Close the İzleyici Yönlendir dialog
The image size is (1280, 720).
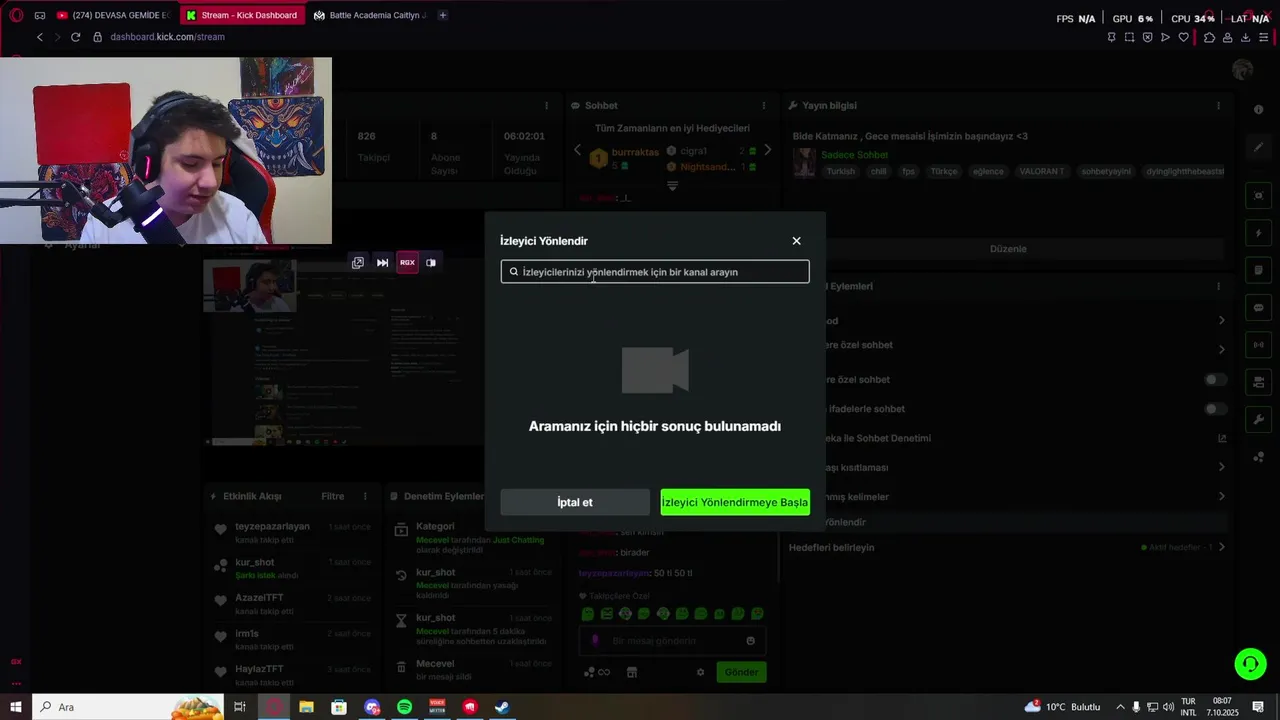[x=796, y=241]
